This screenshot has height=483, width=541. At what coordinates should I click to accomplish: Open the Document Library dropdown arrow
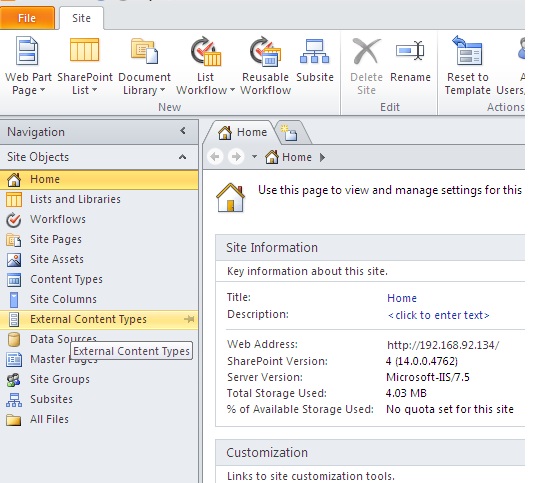(162, 90)
